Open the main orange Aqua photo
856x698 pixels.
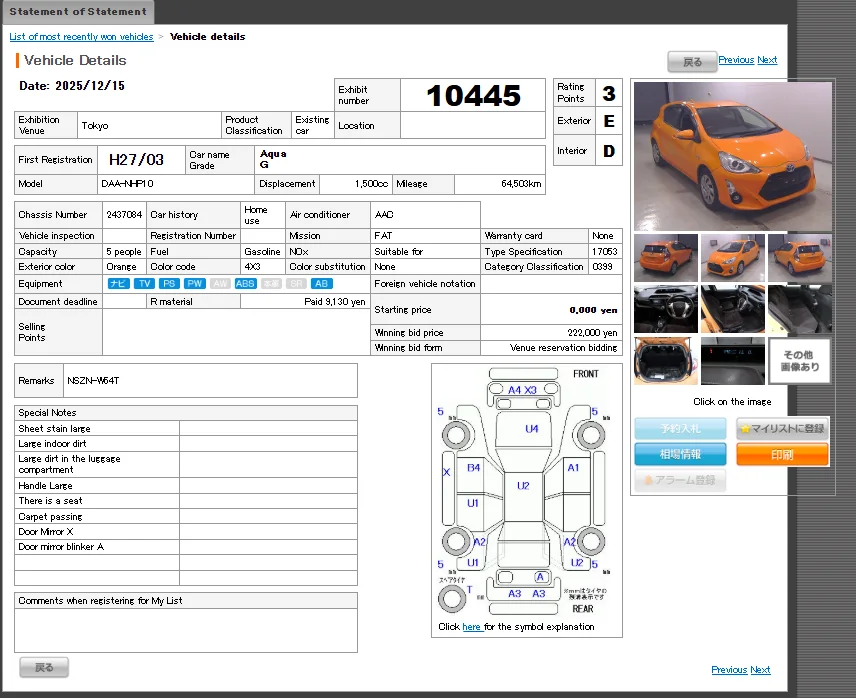[733, 156]
